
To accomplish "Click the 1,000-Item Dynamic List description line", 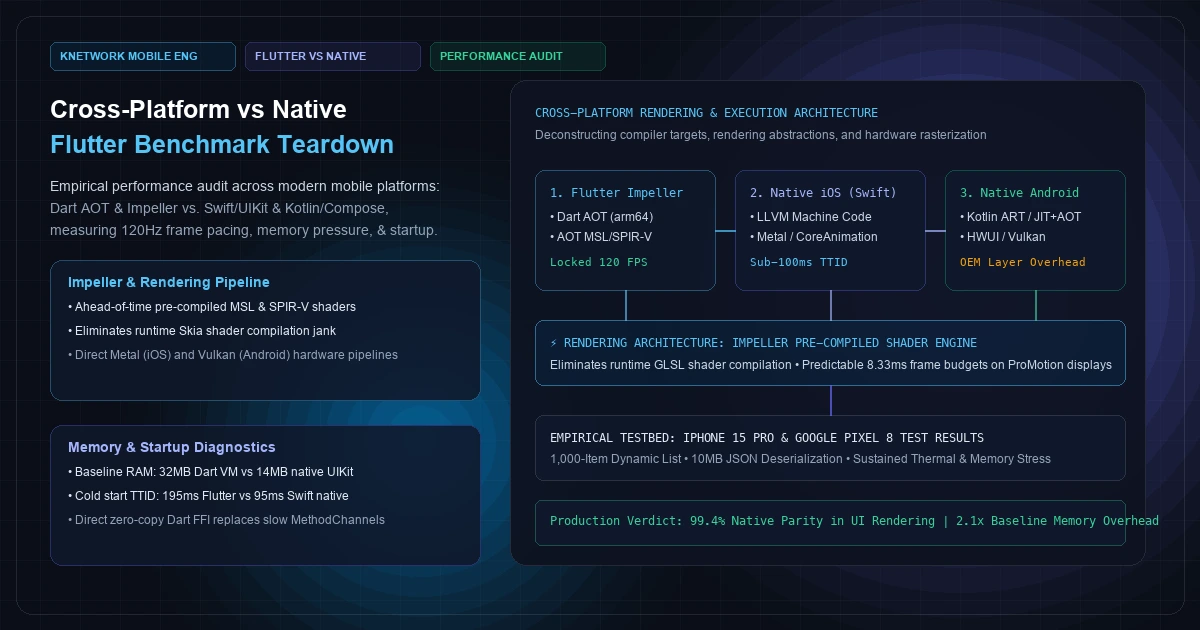I will tap(800, 459).
